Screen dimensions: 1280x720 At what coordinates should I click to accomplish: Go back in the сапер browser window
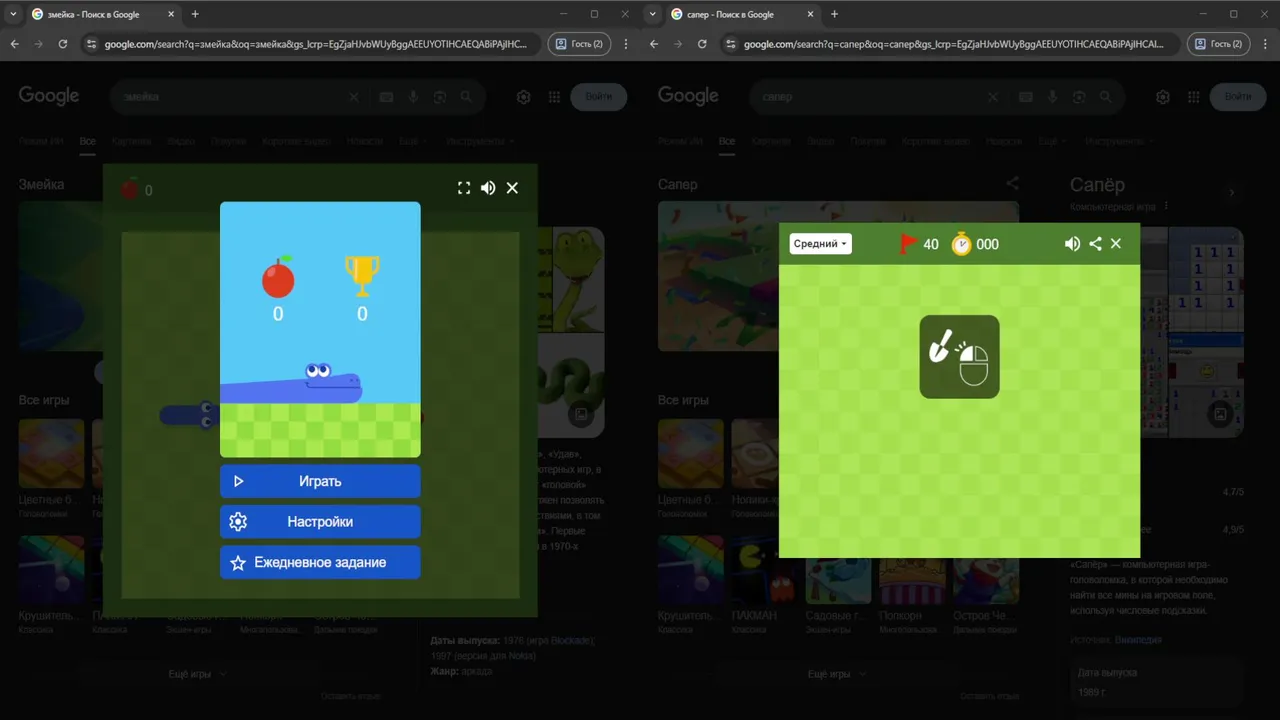[654, 44]
